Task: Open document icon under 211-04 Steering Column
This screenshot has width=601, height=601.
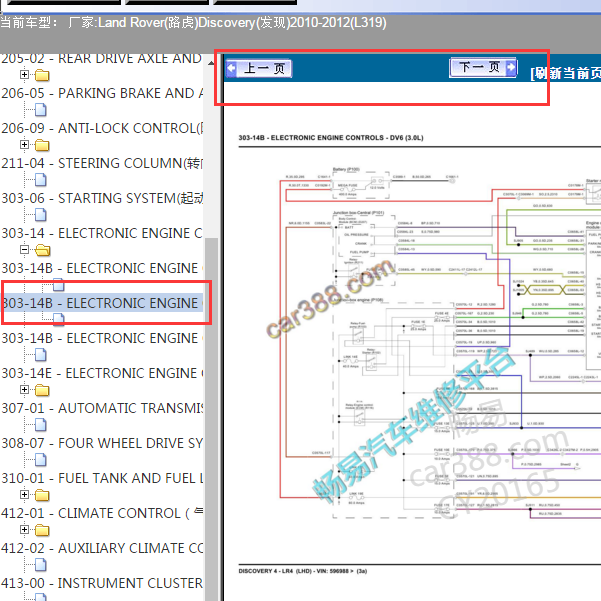Action: (41, 179)
